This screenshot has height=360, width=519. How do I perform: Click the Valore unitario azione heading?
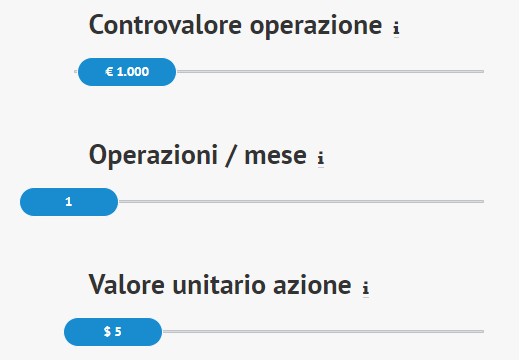pos(220,286)
